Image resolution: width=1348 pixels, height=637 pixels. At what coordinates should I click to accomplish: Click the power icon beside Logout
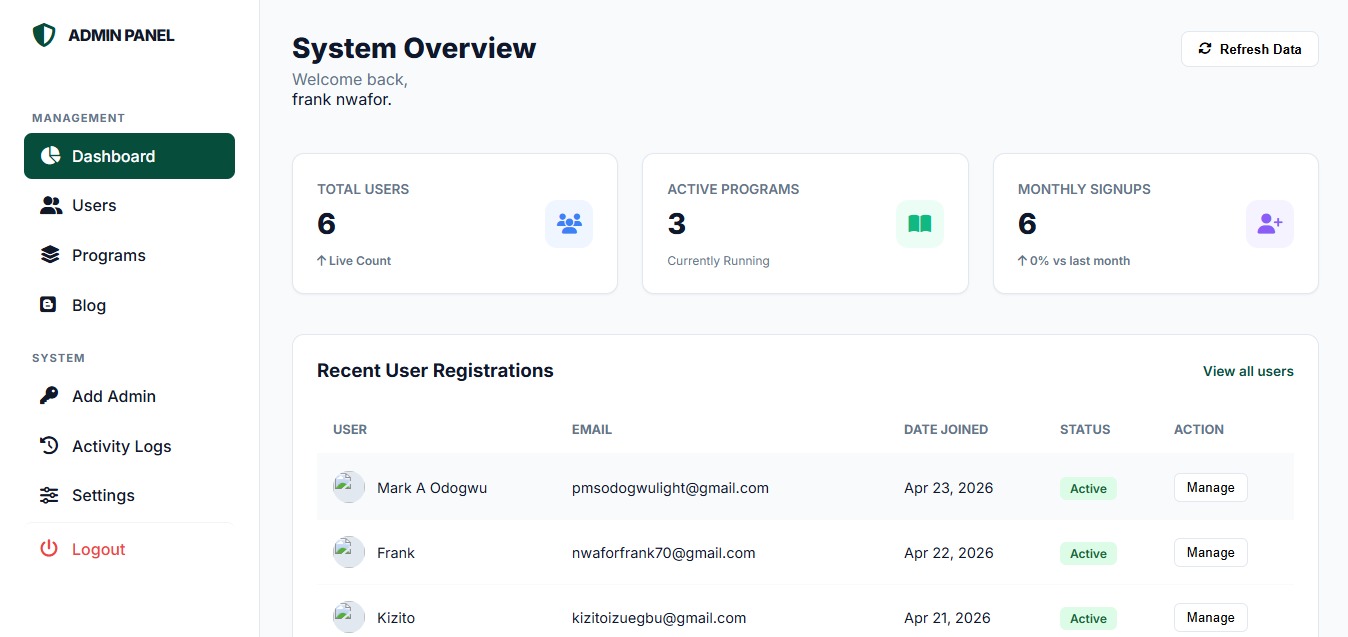(49, 549)
